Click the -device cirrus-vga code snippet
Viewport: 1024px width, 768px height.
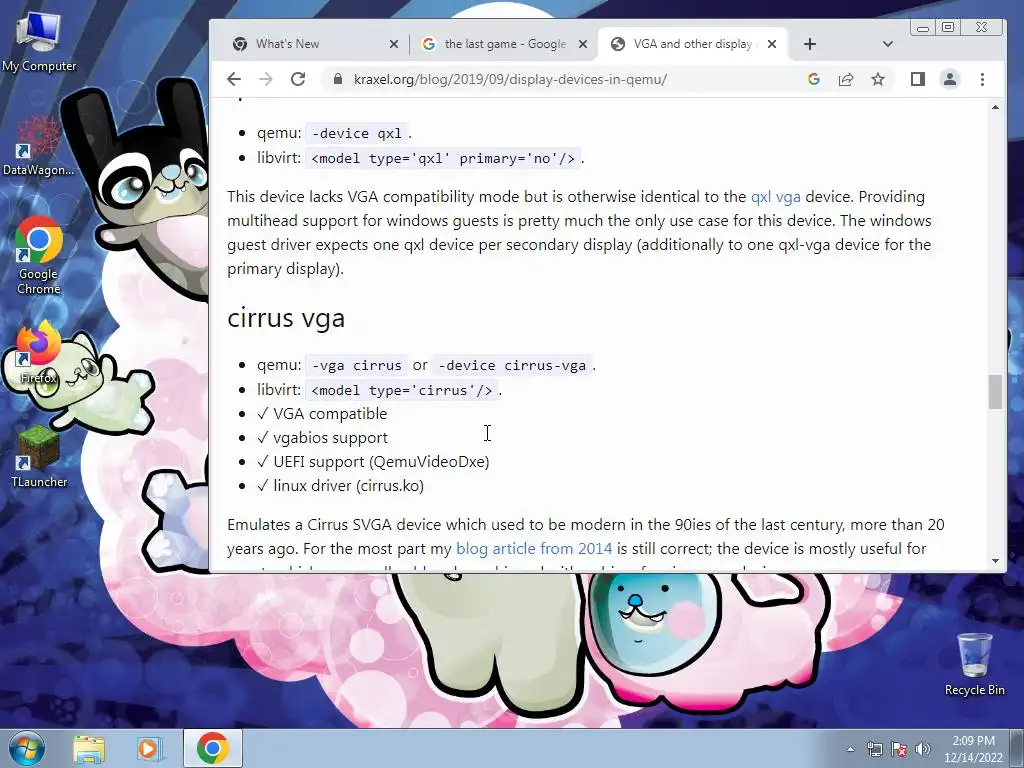512,366
